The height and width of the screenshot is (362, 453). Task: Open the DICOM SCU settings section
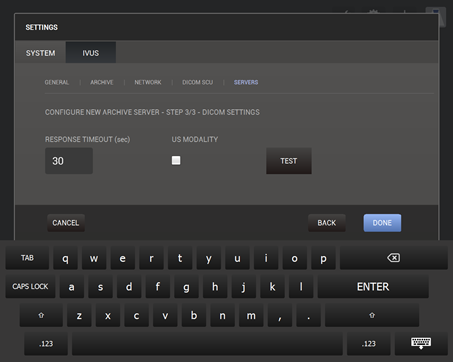click(197, 82)
